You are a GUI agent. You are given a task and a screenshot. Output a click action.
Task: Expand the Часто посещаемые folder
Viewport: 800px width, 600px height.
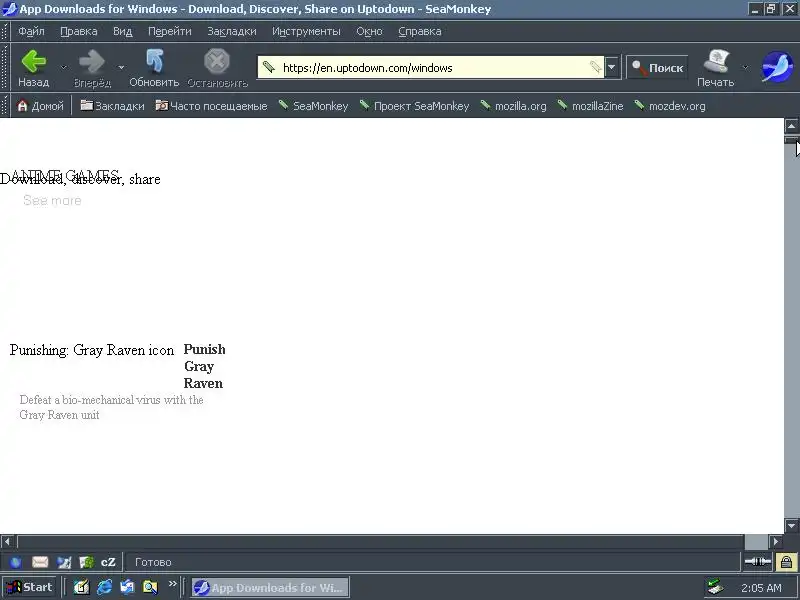211,106
